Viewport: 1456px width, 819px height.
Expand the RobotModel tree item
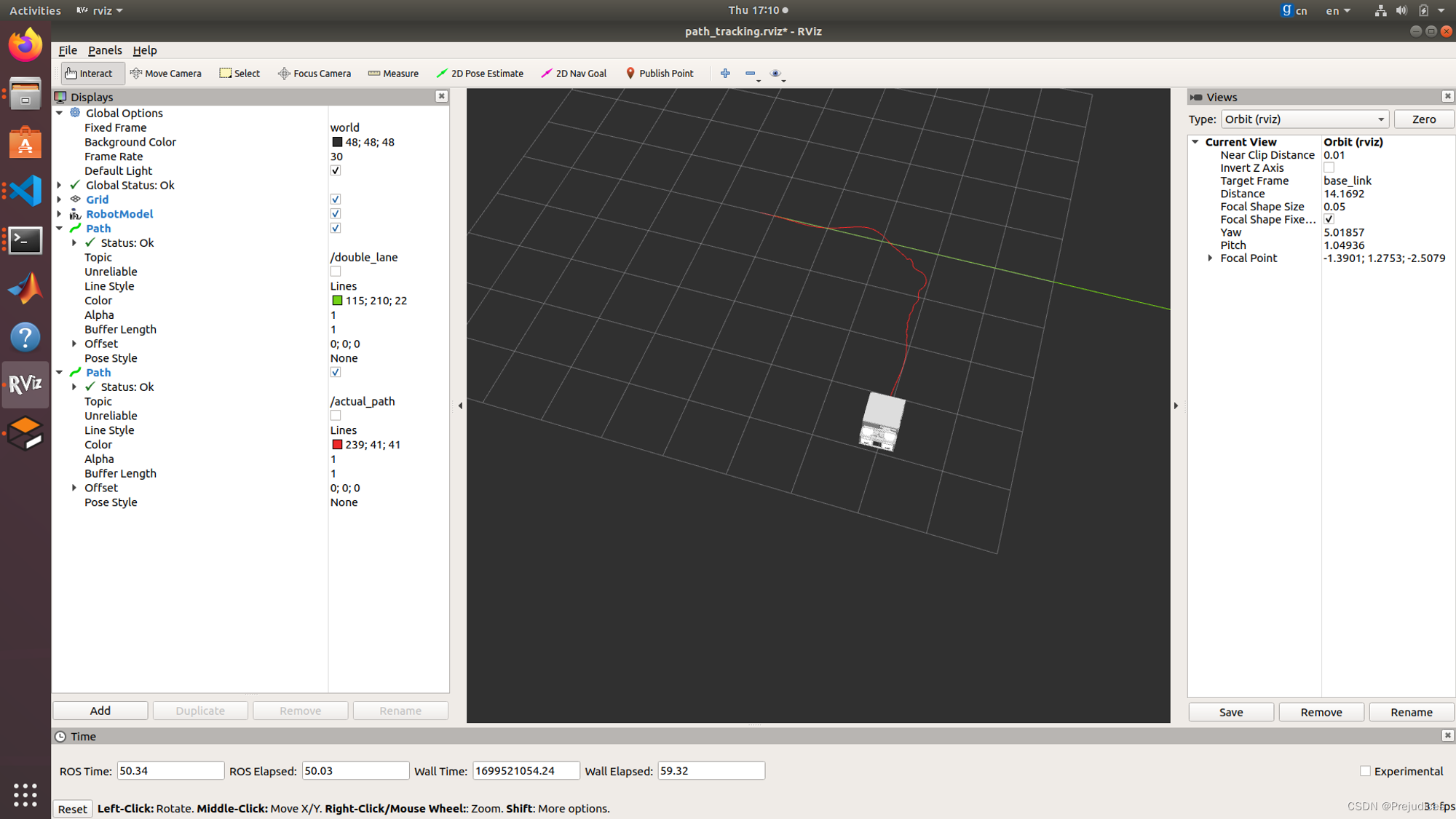60,214
